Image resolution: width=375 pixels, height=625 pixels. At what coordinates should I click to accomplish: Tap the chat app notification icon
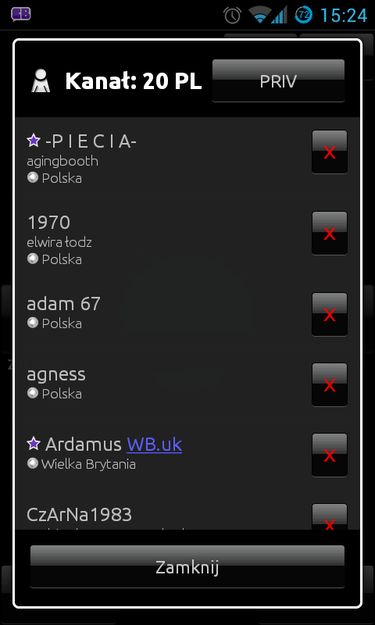coord(21,15)
